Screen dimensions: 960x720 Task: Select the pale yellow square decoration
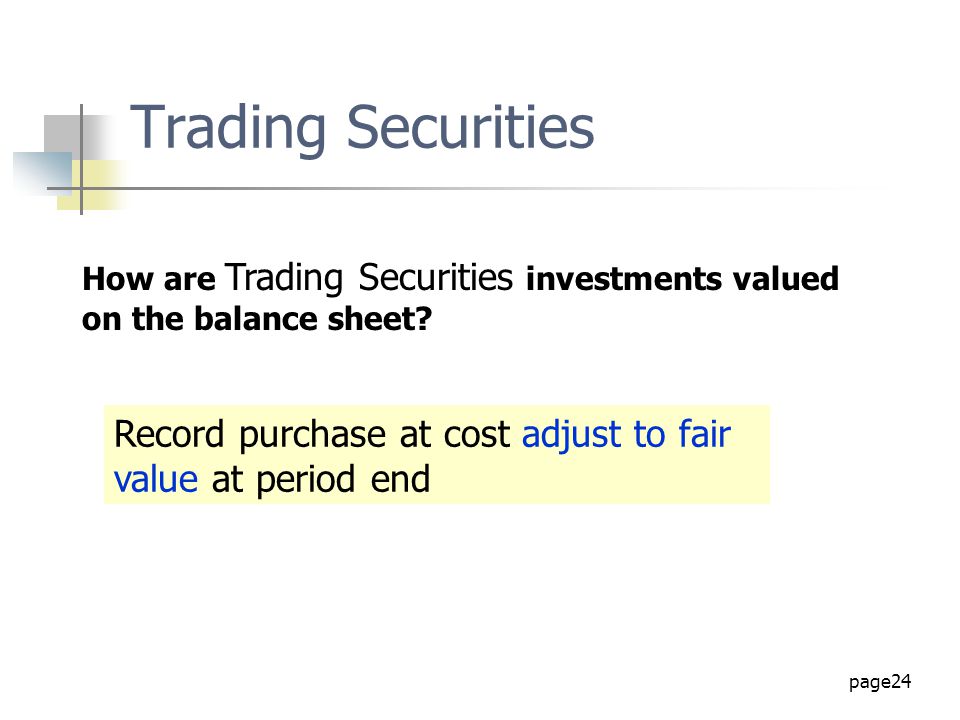pos(92,185)
